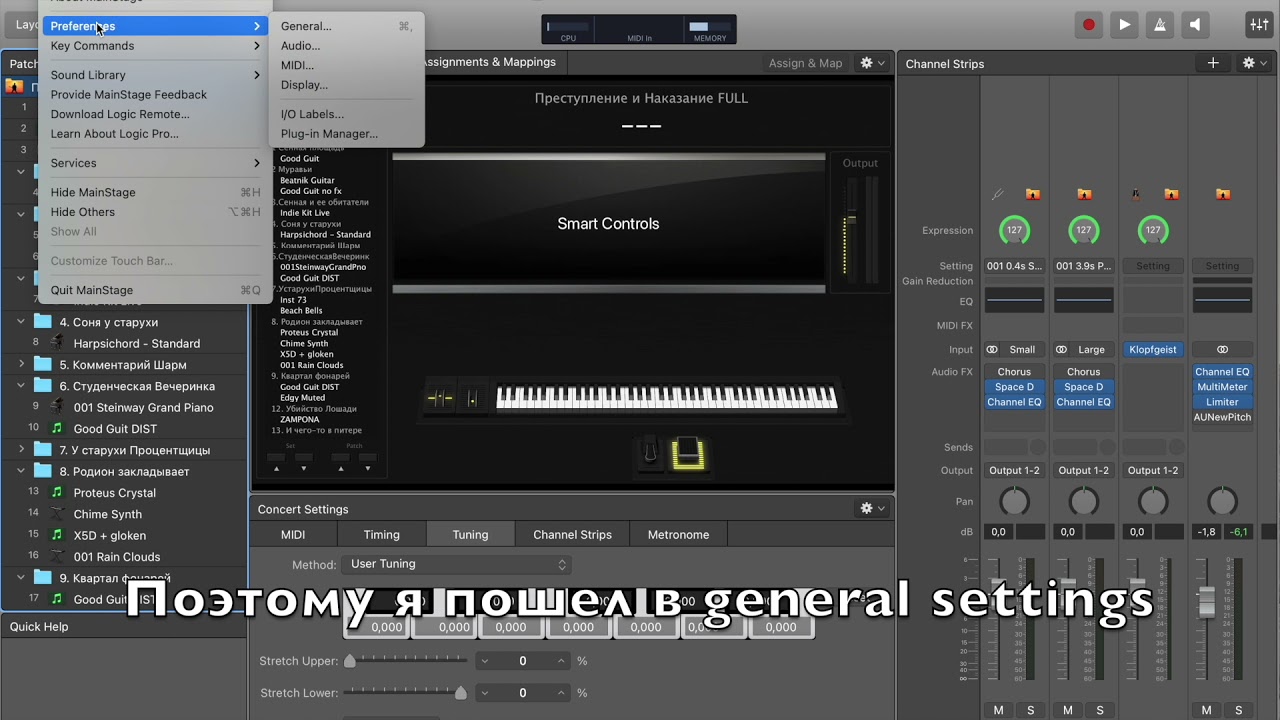Click the speaker mute-all icon

pyautogui.click(x=1194, y=25)
